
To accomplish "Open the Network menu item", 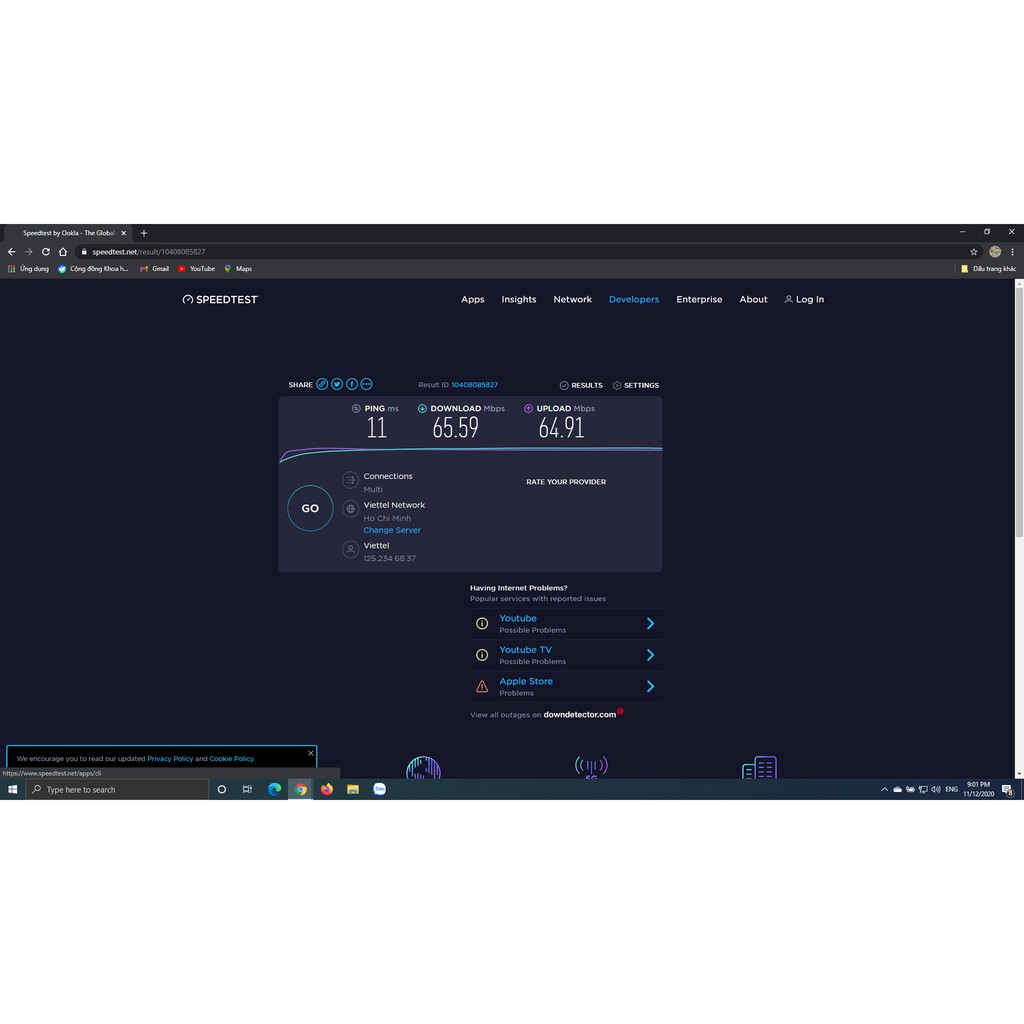I will [572, 299].
